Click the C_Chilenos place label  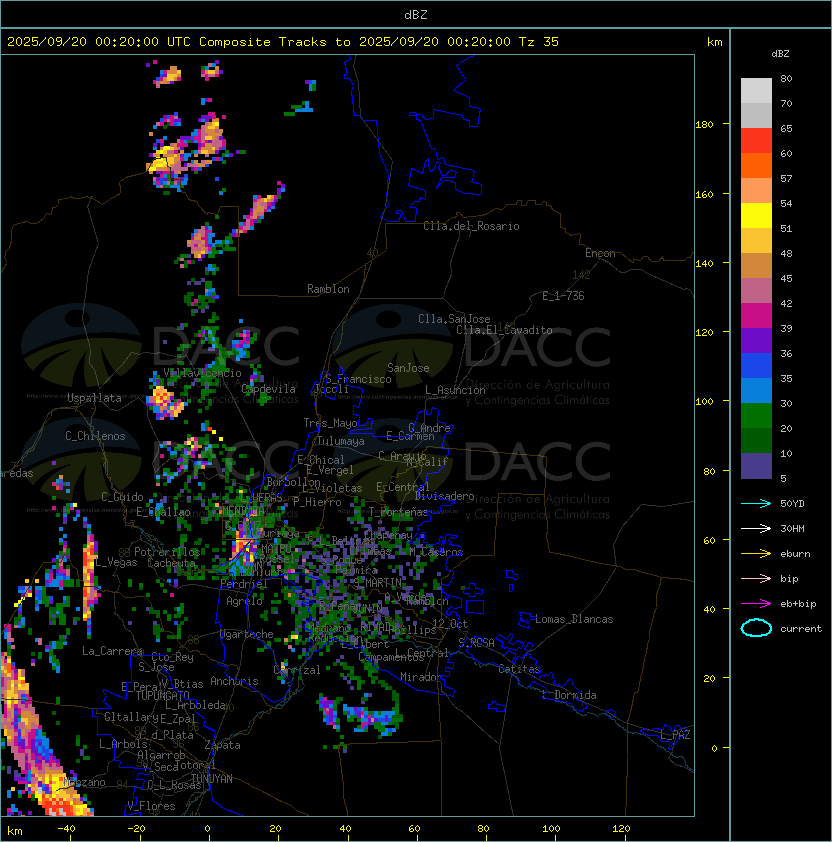coord(95,436)
